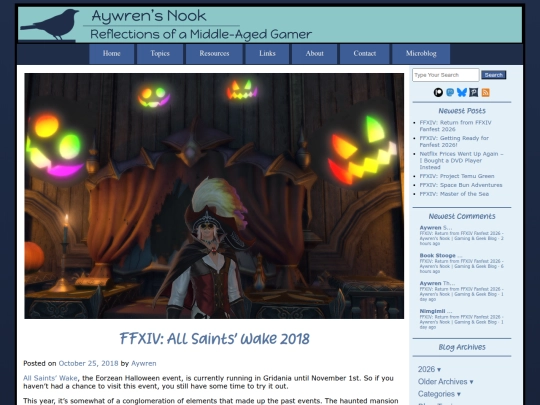The height and width of the screenshot is (405, 540).
Task: Open post 'FFXIV: Getting Ready for Fanfest 2026!'
Action: 454,141
